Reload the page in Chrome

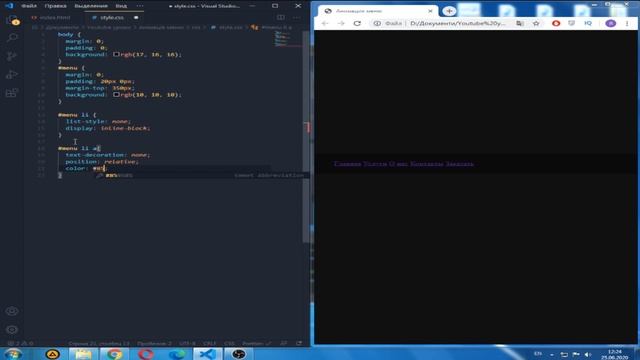pyautogui.click(x=357, y=24)
